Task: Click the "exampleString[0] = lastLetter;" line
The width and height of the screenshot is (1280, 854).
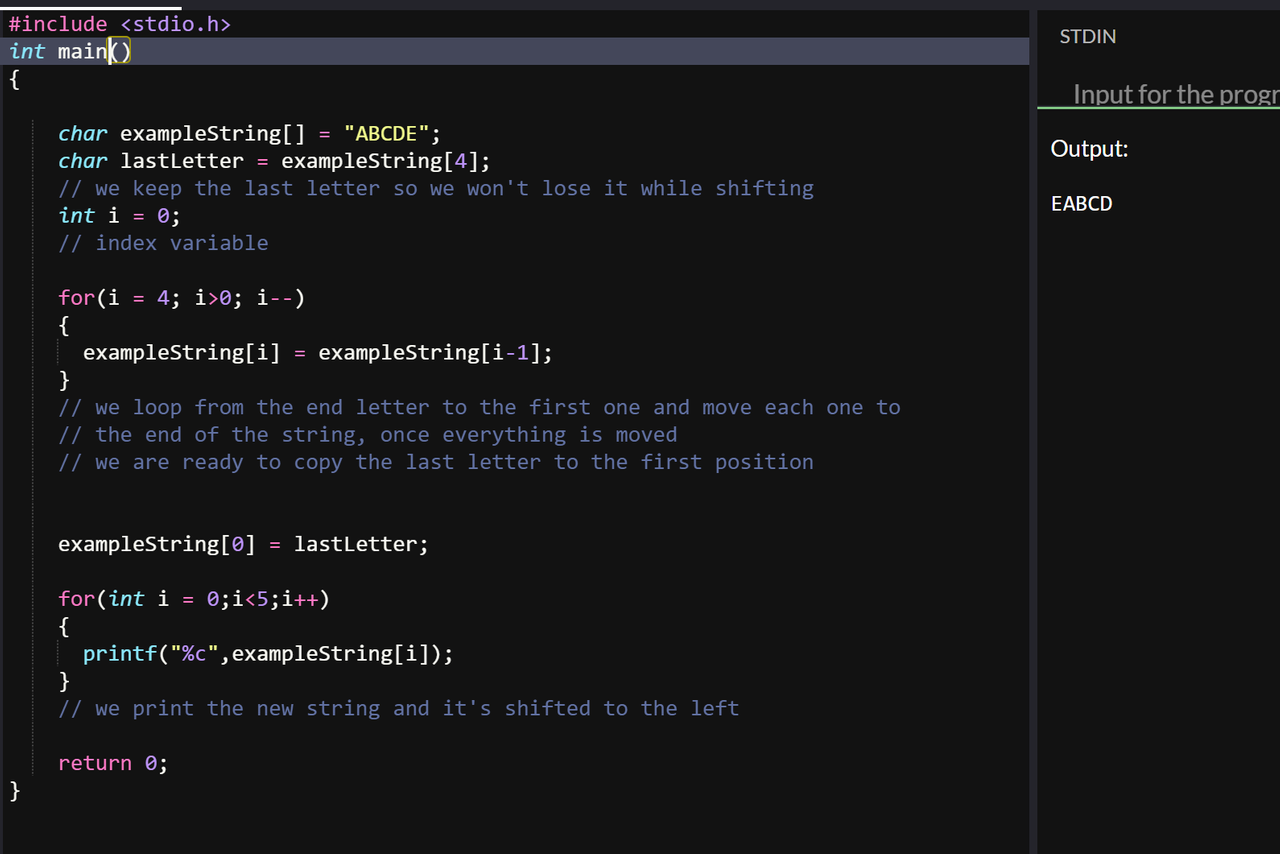Action: (243, 544)
